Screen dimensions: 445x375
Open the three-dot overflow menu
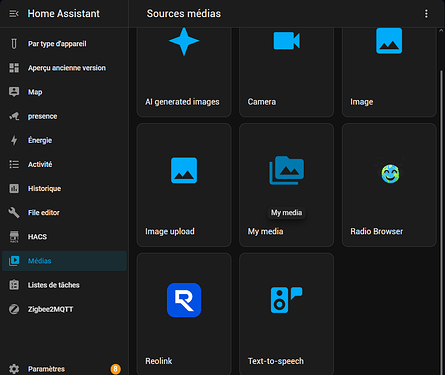tap(426, 14)
